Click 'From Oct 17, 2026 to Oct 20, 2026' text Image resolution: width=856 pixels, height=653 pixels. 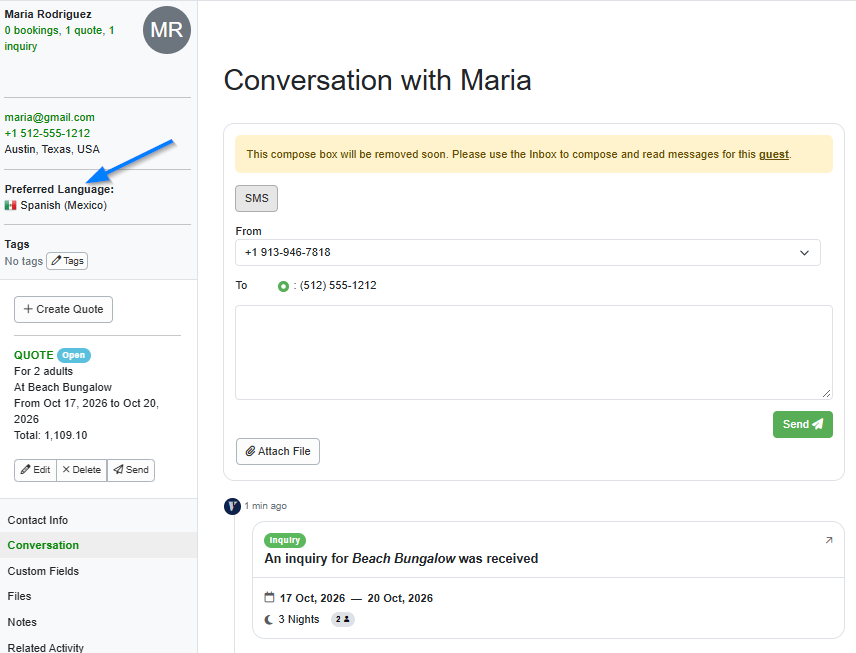point(86,411)
